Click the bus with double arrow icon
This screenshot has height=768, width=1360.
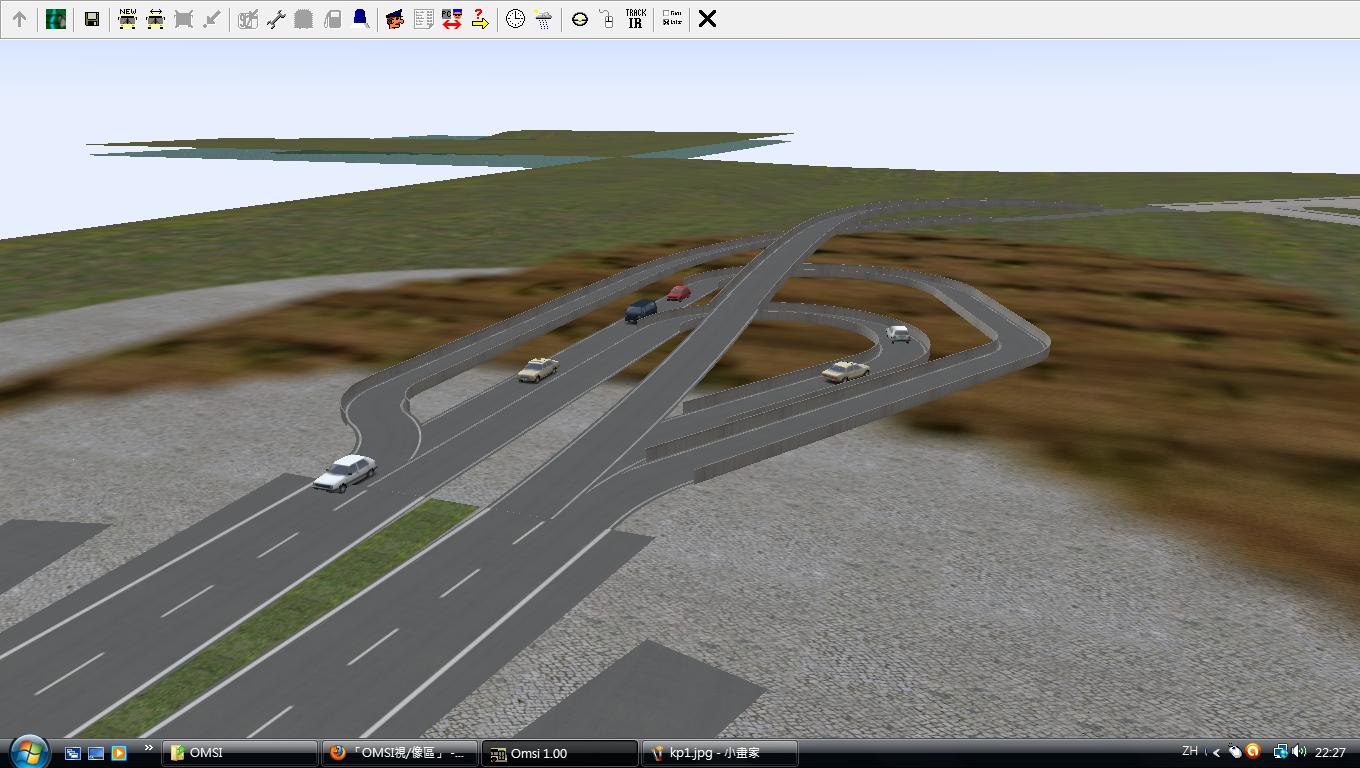[155, 19]
